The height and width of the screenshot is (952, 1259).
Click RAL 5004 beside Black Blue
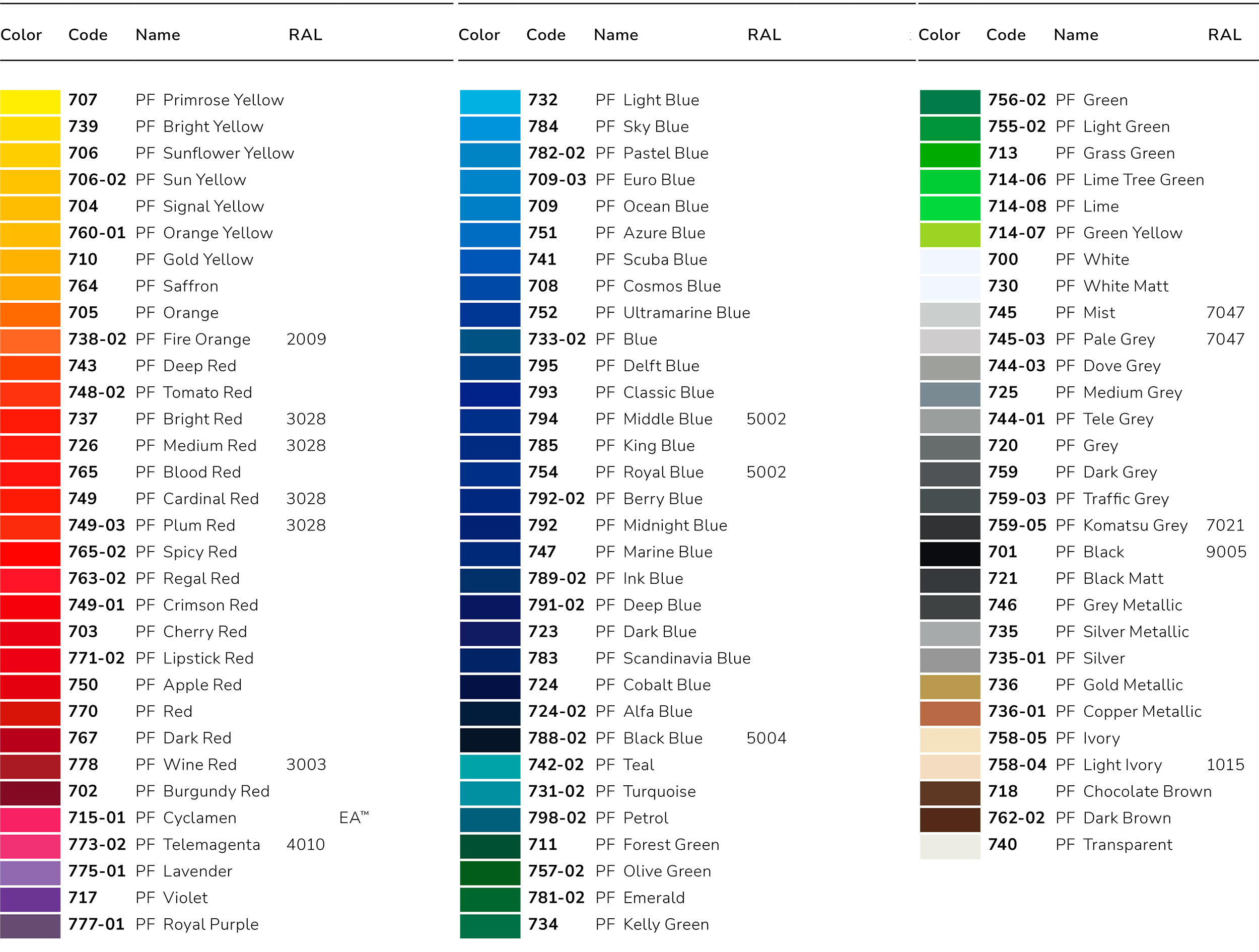tap(766, 738)
